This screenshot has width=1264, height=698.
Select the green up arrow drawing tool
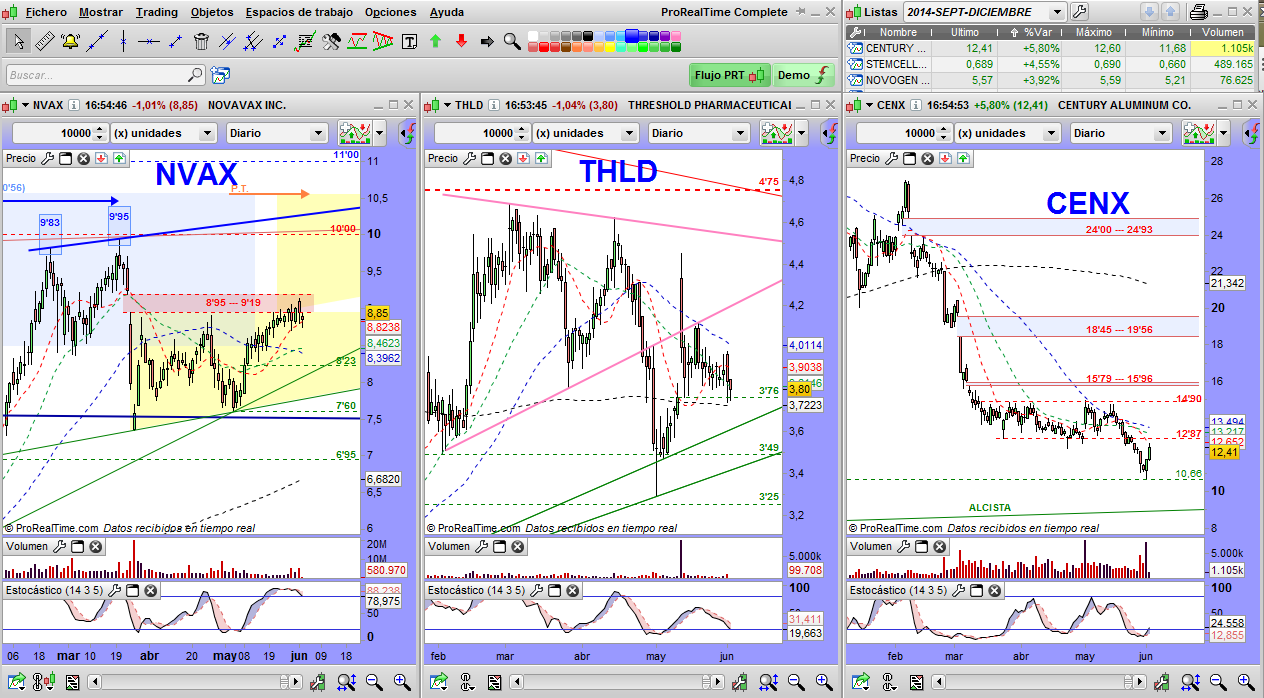coord(435,42)
